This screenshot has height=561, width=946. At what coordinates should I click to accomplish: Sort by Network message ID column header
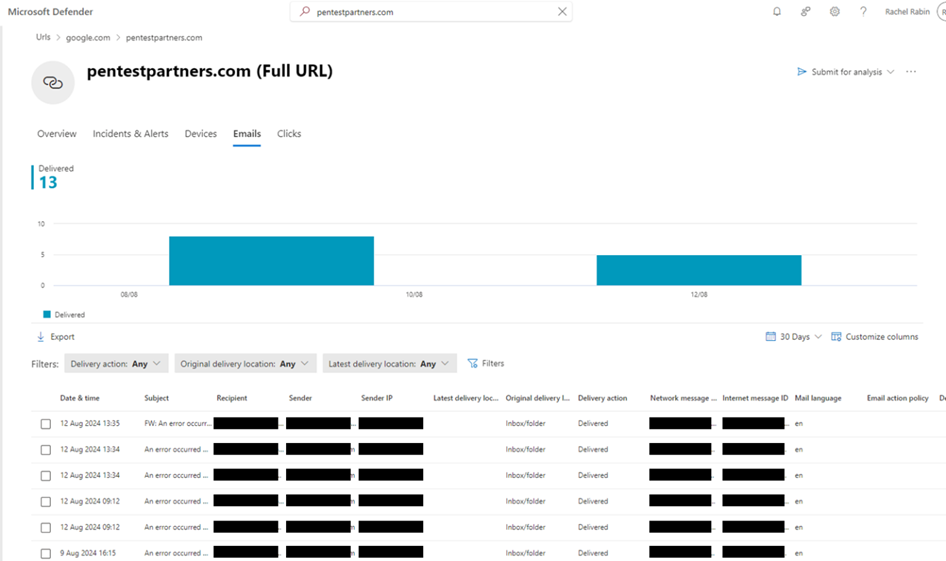pos(683,398)
